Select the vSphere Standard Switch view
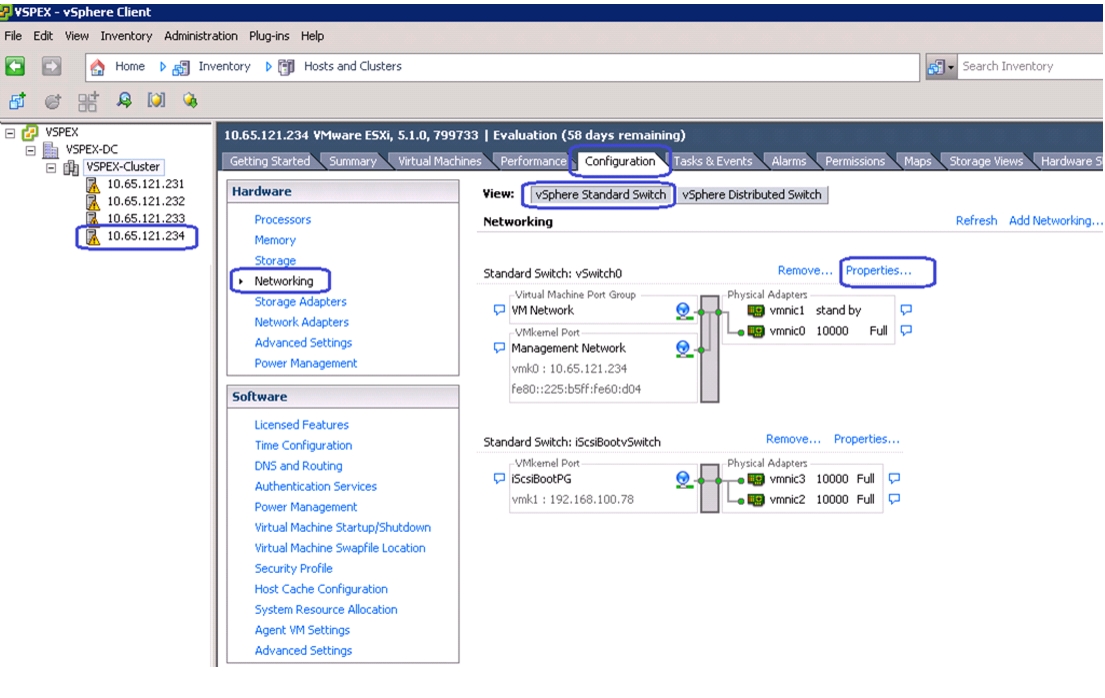The image size is (1105, 698). point(600,195)
